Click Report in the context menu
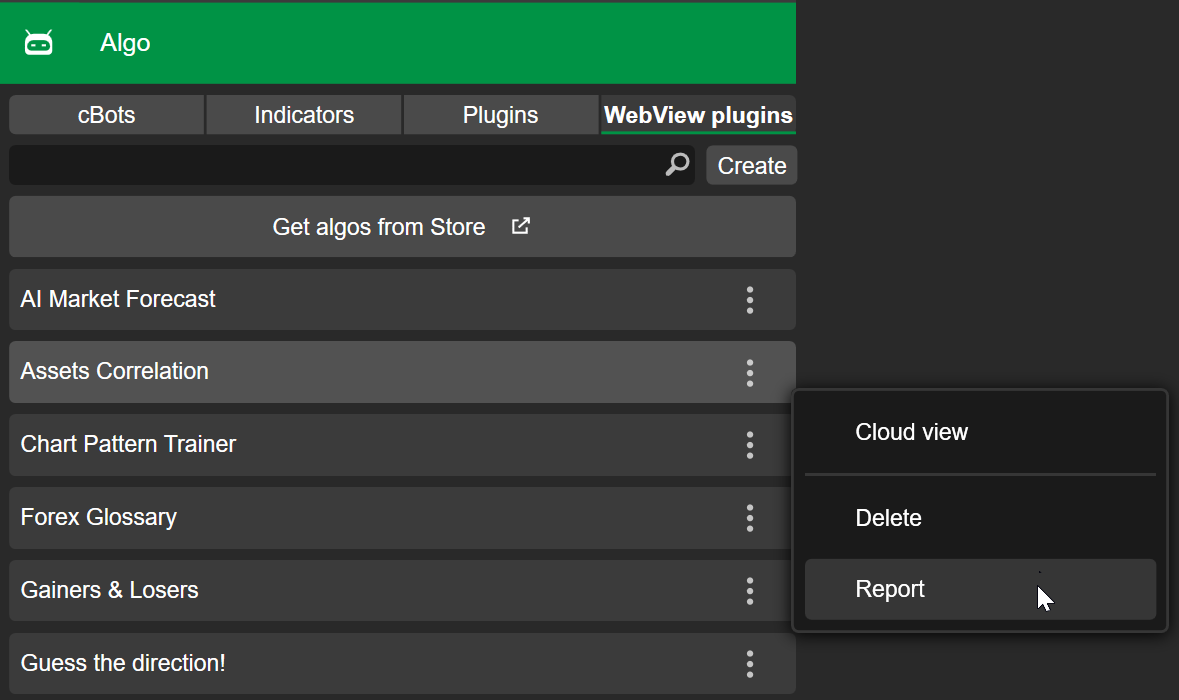 click(890, 589)
